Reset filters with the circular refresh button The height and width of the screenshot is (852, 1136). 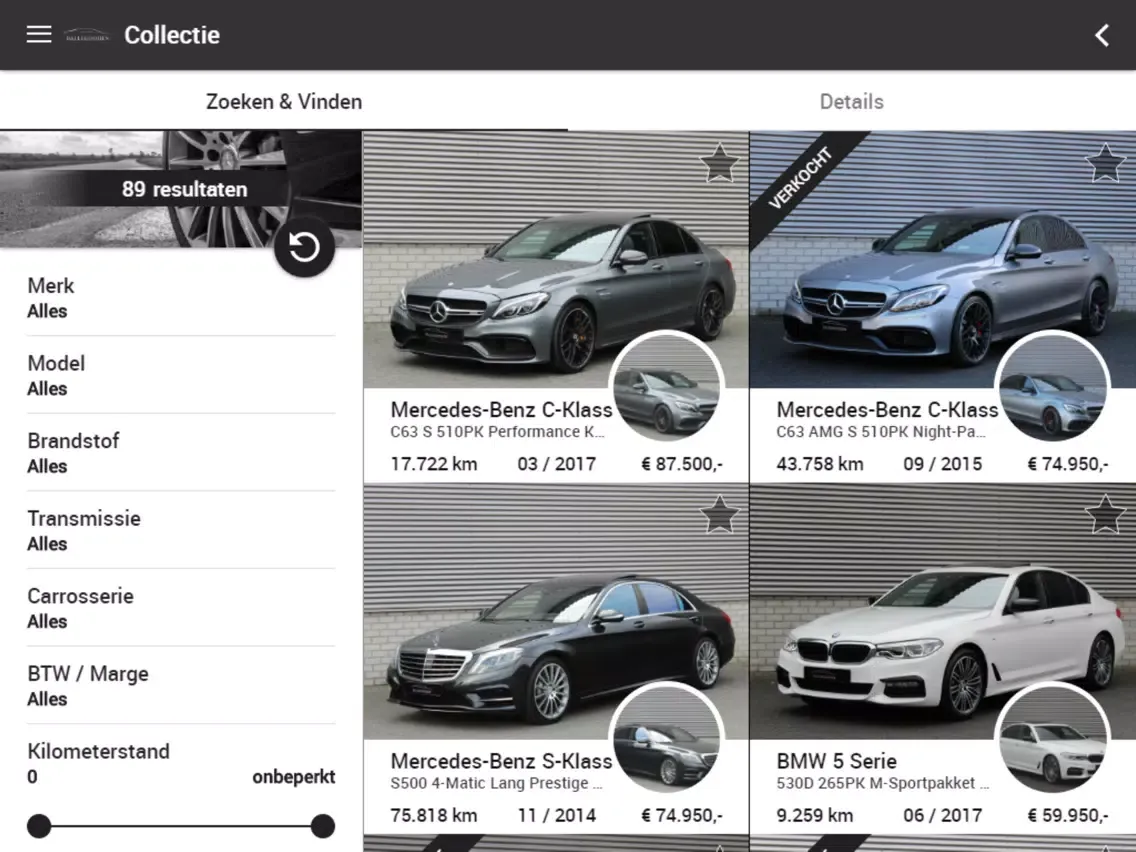304,247
